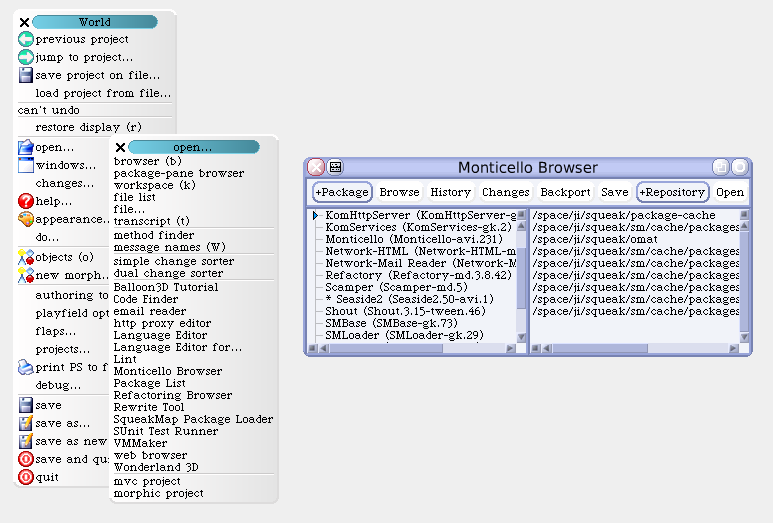The image size is (773, 523).
Task: Click the Backport button
Action: 565,192
